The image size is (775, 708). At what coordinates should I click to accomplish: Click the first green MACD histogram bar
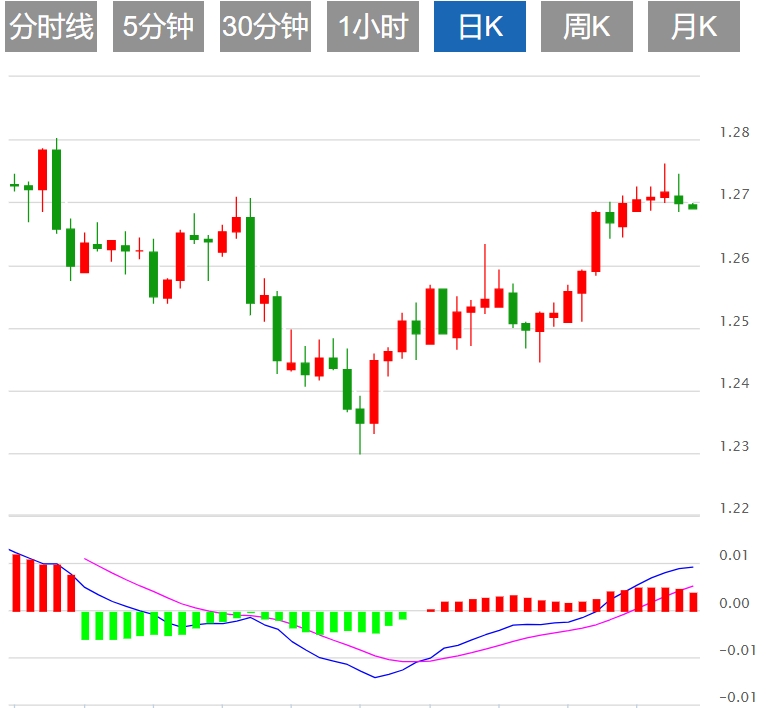pos(86,626)
